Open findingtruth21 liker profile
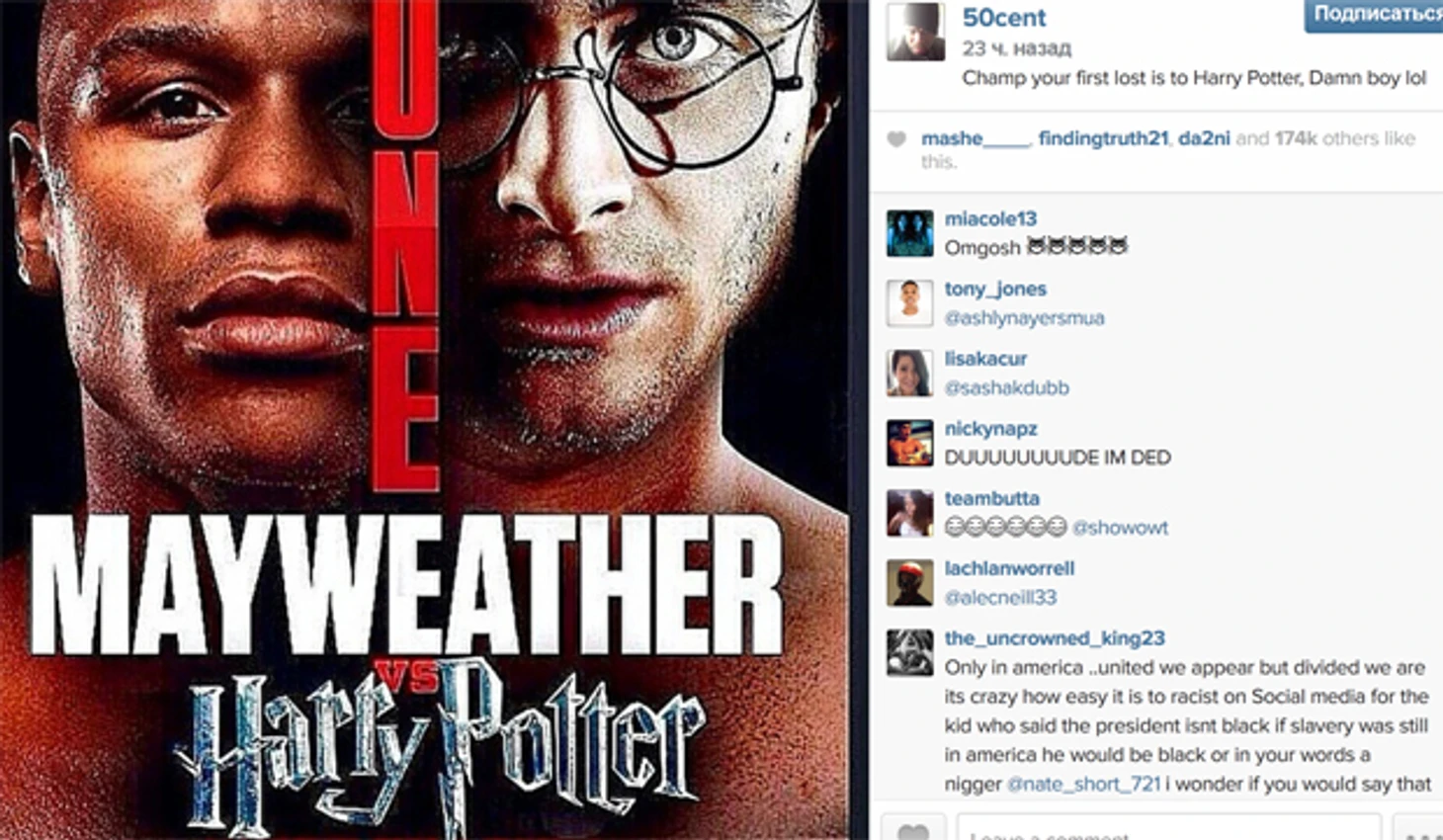Viewport: 1443px width, 840px height. point(1103,138)
